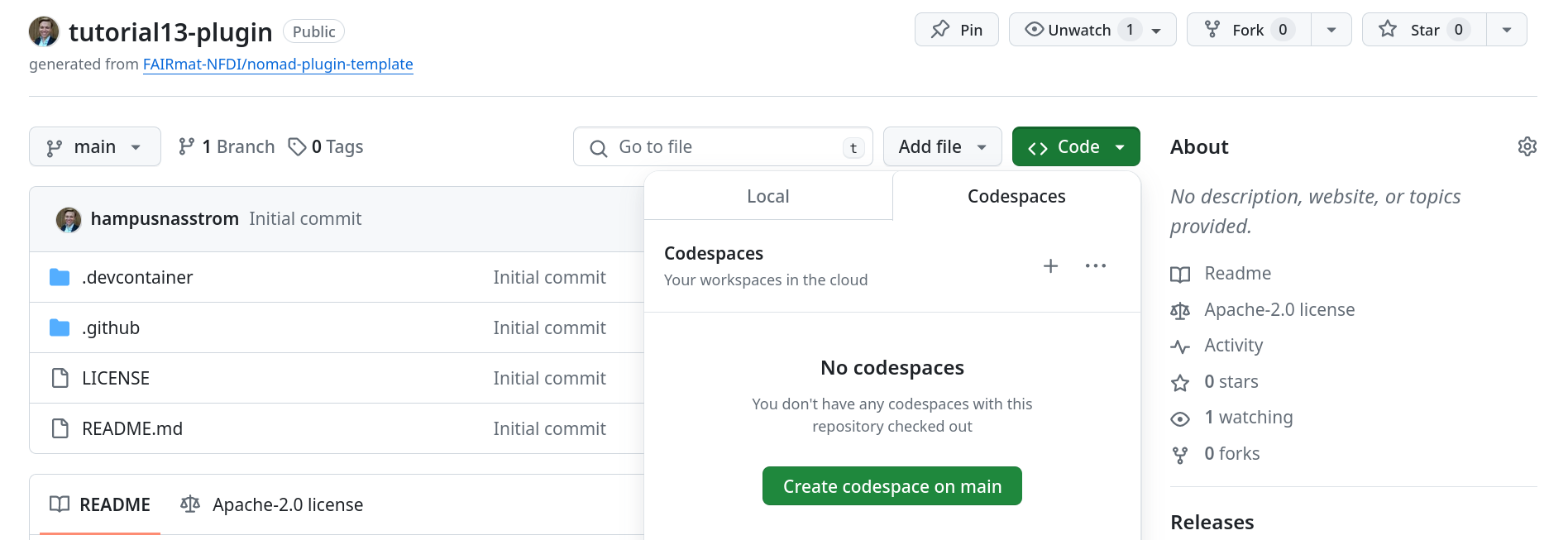Image resolution: width=1568 pixels, height=540 pixels.
Task: Click the hampusnasstrom commit author avatar
Action: point(69,219)
